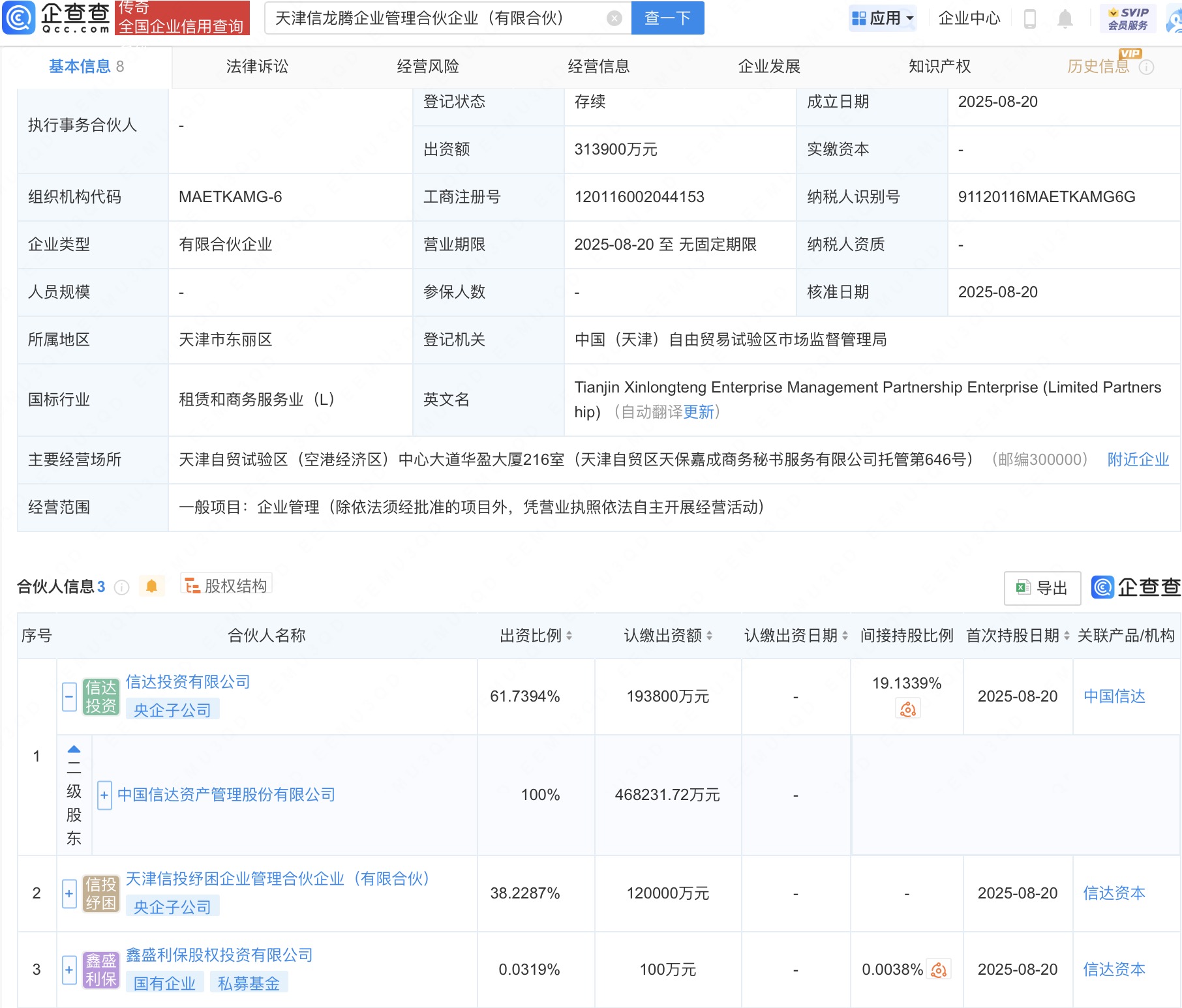
Task: Switch to 基本信息 tab
Action: coord(86,67)
